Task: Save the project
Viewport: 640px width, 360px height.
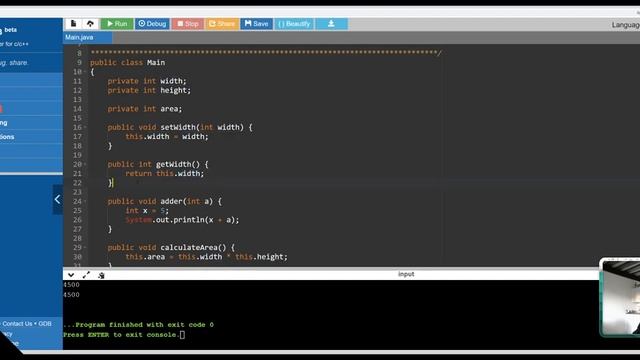Action: point(256,24)
